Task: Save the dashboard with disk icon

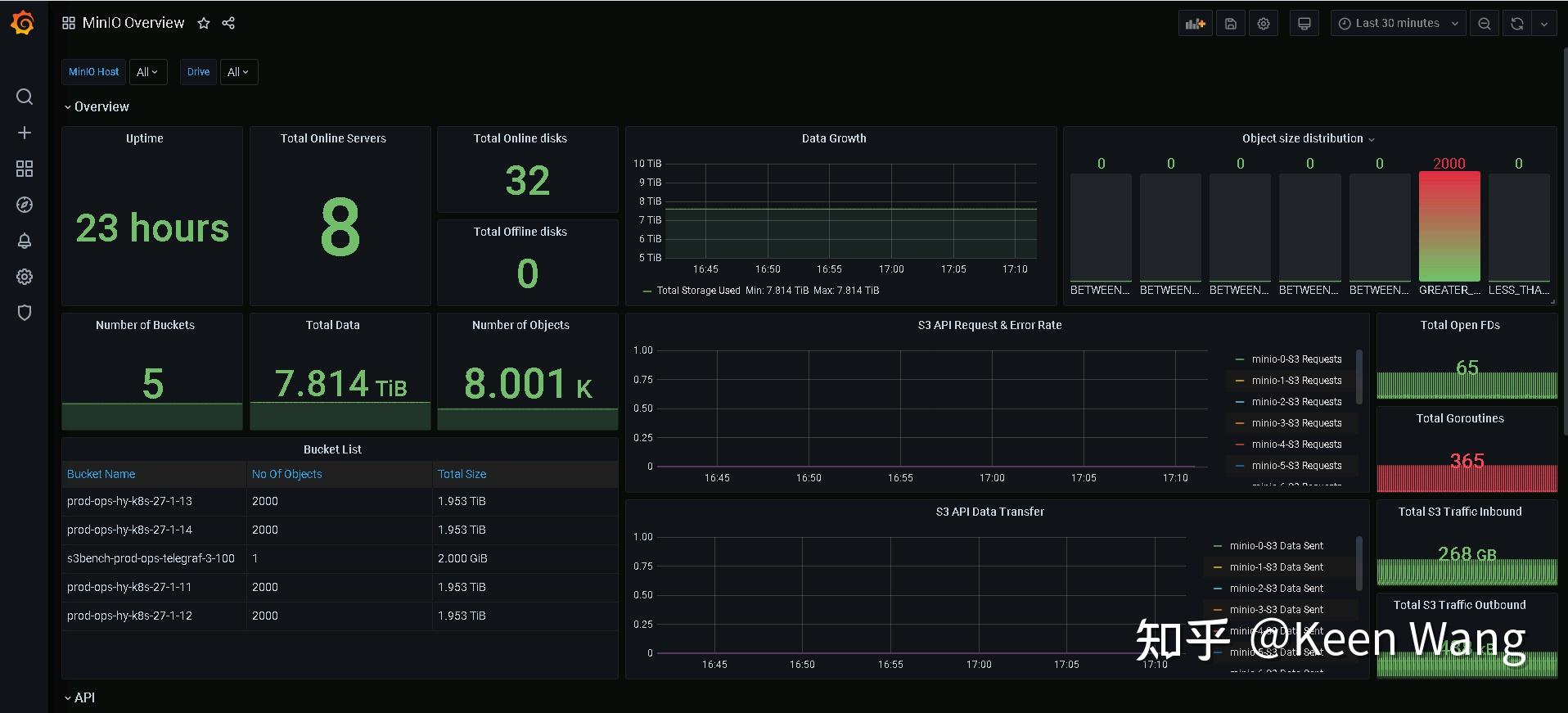Action: point(1231,24)
